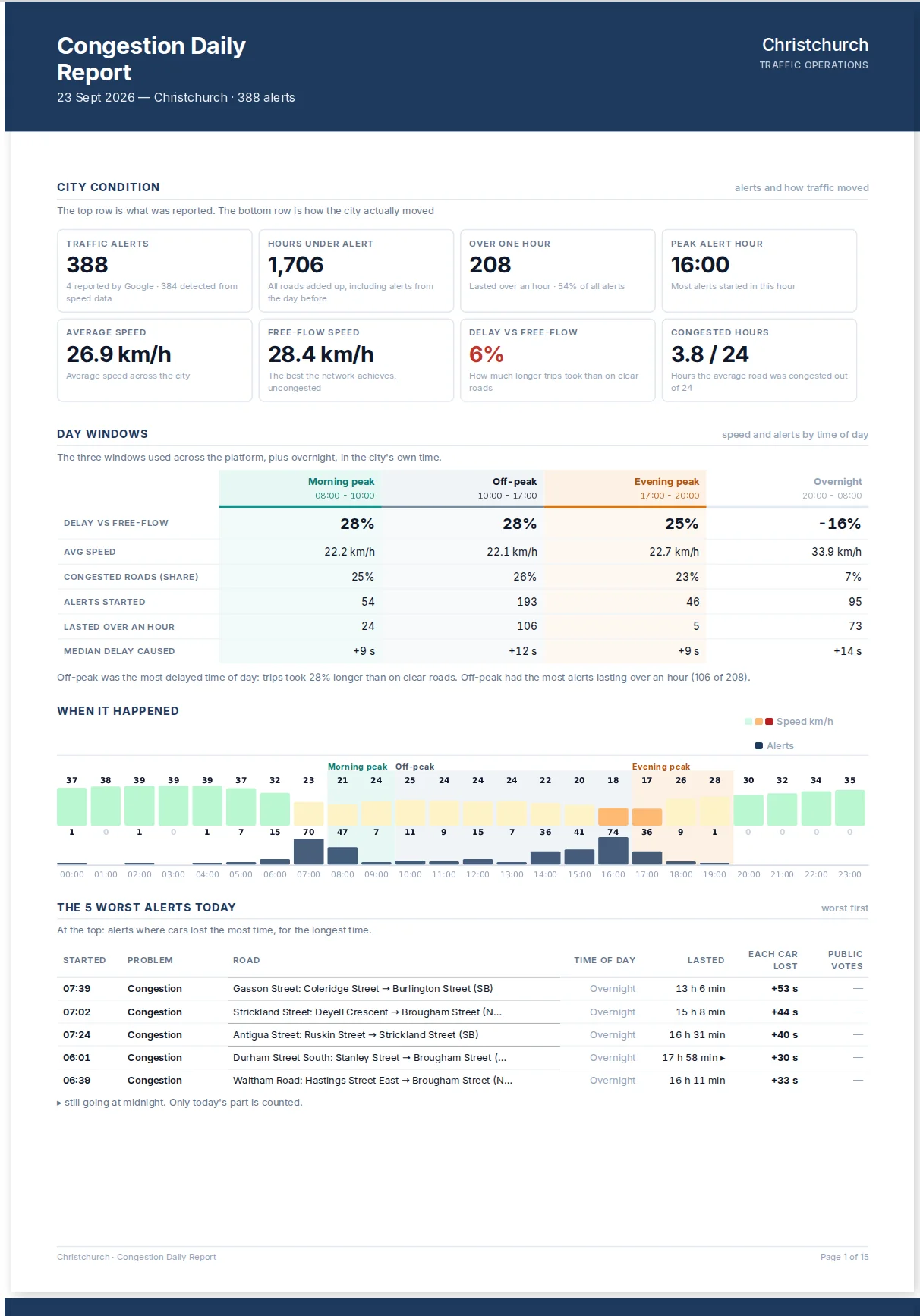Click the 12:00 hour label on the chart axis
The height and width of the screenshot is (1316, 920).
478,874
